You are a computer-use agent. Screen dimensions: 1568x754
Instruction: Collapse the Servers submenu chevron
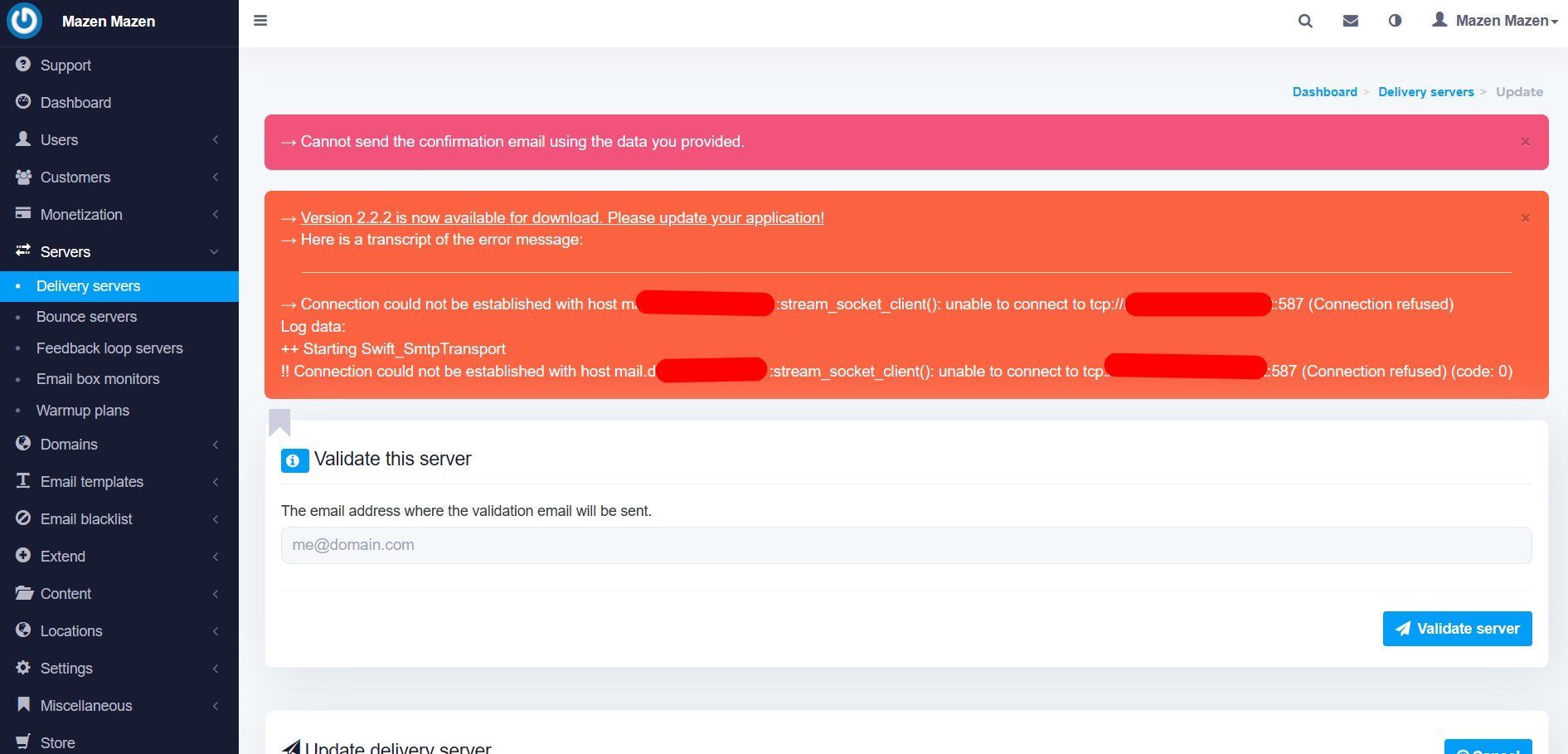pyautogui.click(x=215, y=252)
